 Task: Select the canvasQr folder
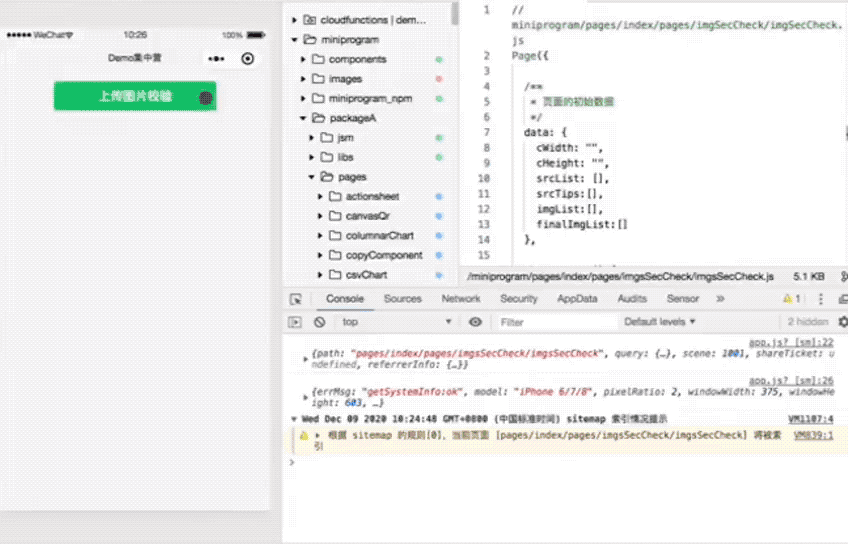click(368, 216)
